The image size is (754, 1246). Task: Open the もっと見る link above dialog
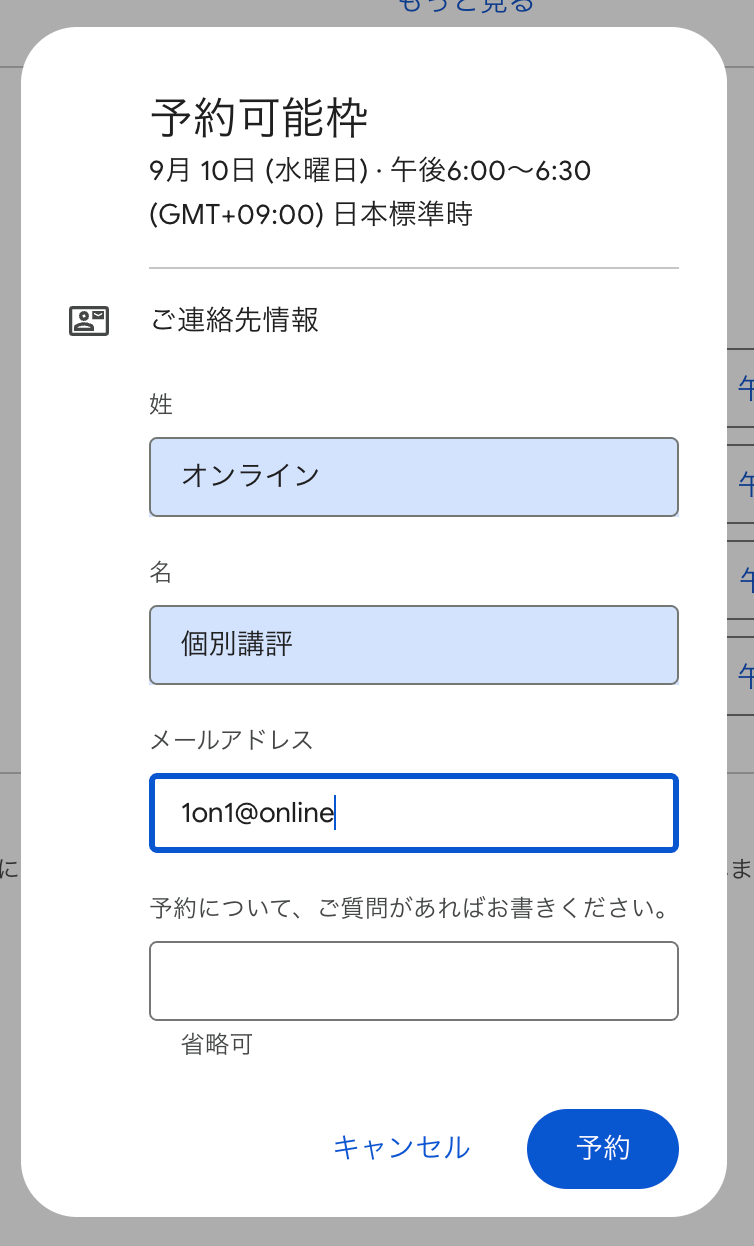click(466, 6)
